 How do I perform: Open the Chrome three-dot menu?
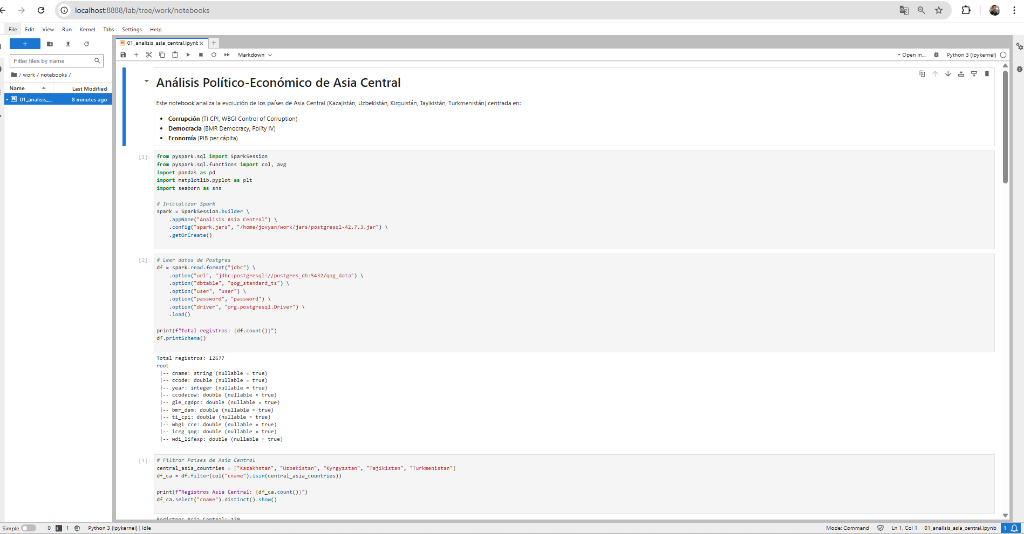1014,10
